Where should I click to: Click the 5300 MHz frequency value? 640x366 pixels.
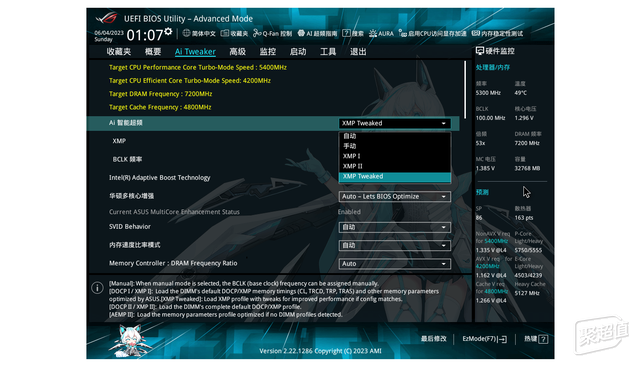[x=488, y=93]
